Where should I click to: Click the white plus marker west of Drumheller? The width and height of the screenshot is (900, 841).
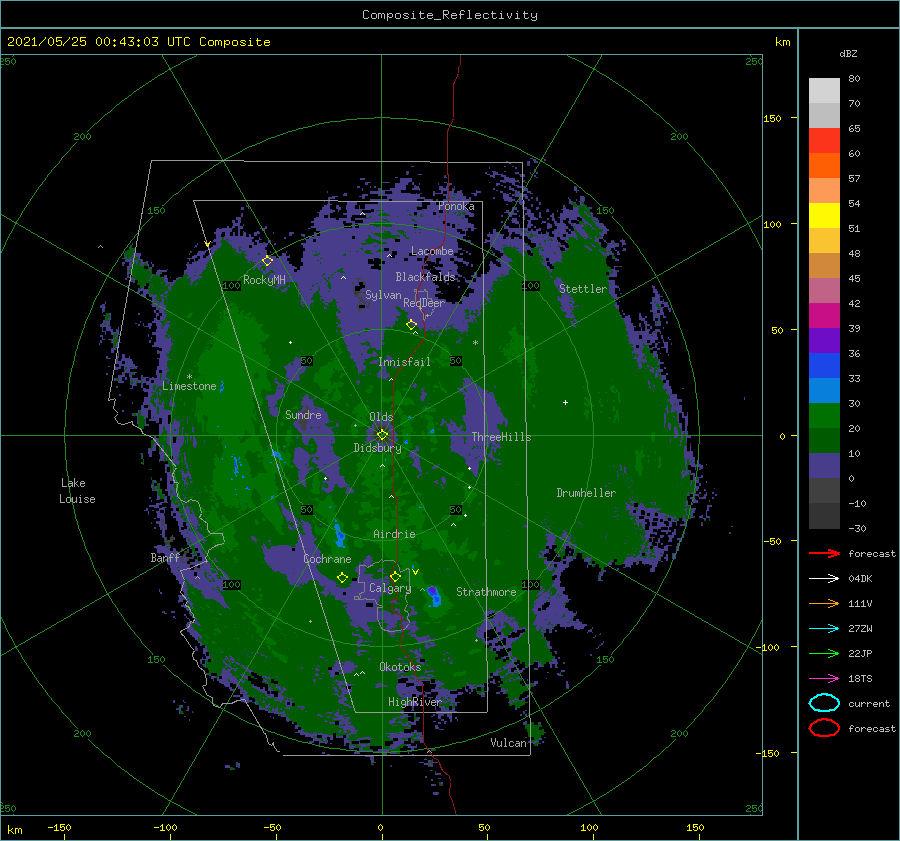pyautogui.click(x=565, y=402)
